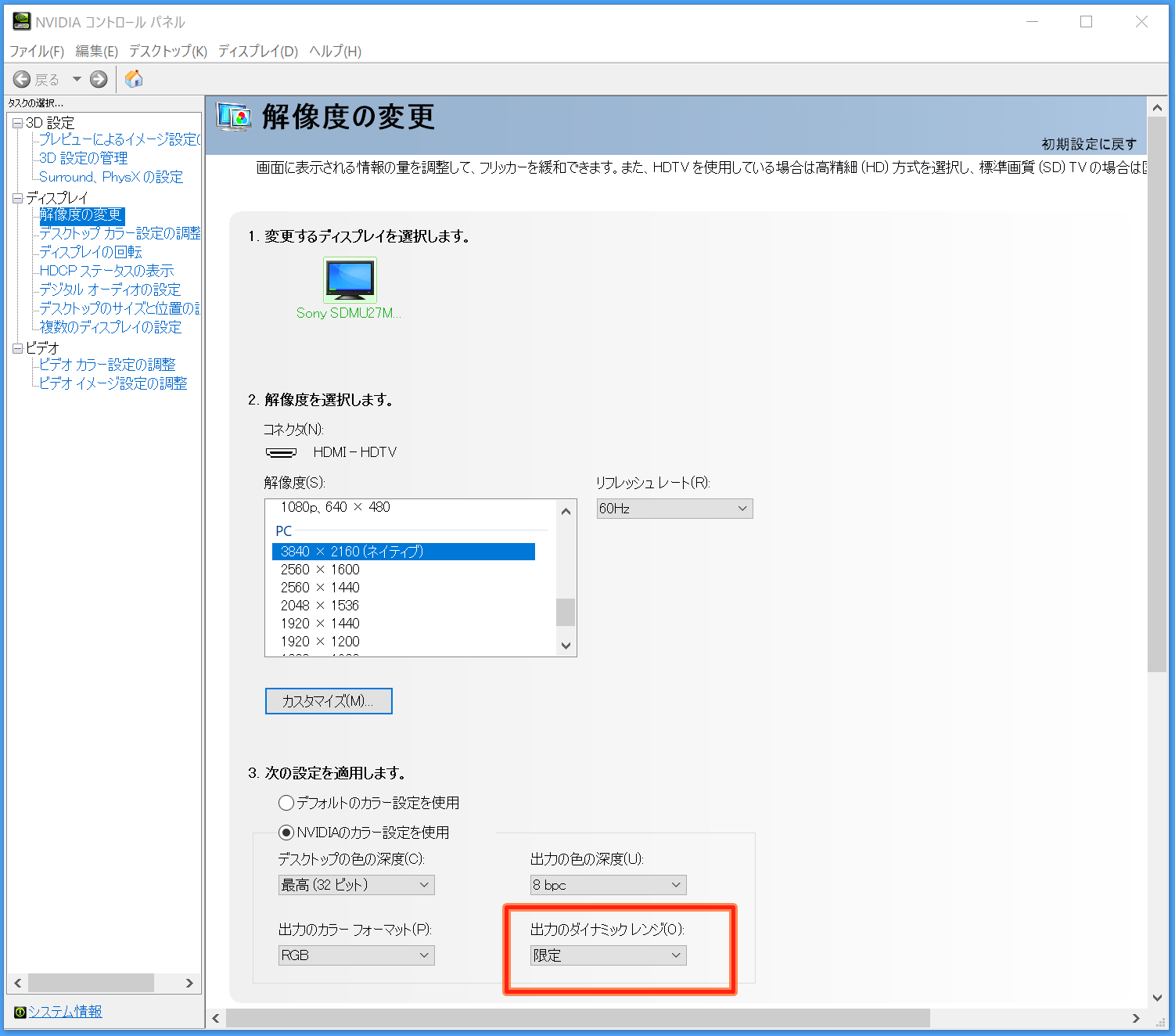Click the main panel horizontal scroll left arrow
The height and width of the screenshot is (1036, 1175).
217,1018
